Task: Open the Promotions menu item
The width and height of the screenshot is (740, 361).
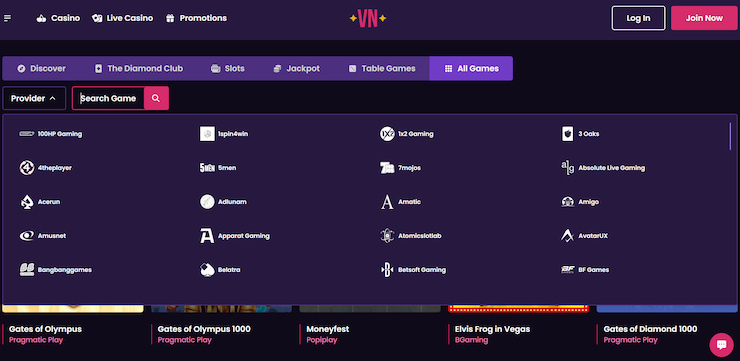Action: click(x=196, y=18)
